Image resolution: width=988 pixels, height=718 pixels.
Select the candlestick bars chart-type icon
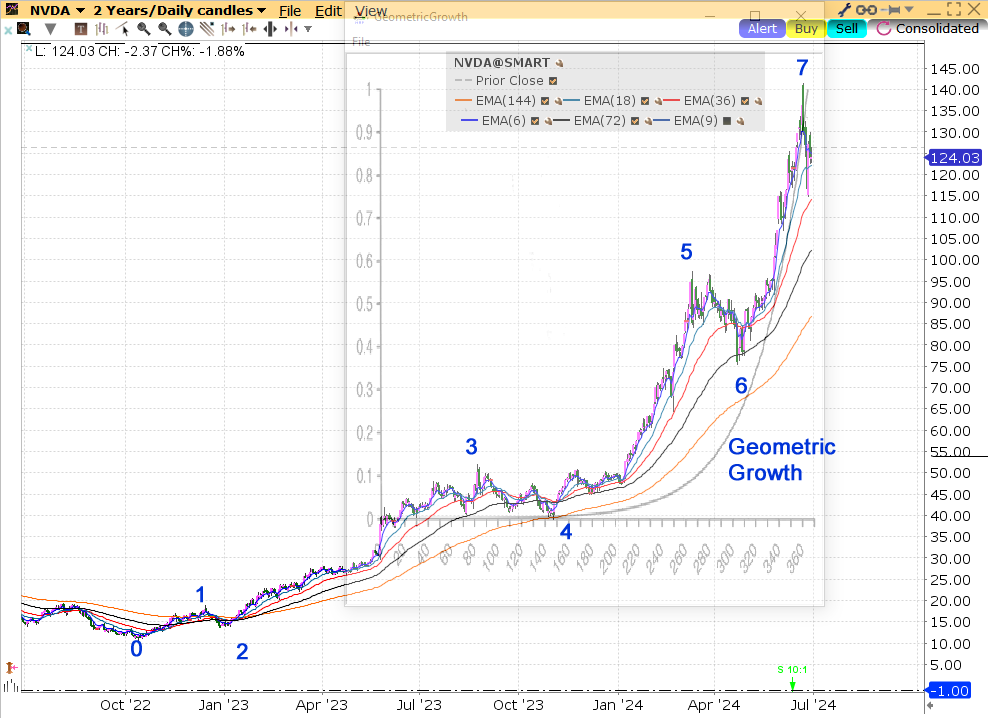point(101,28)
